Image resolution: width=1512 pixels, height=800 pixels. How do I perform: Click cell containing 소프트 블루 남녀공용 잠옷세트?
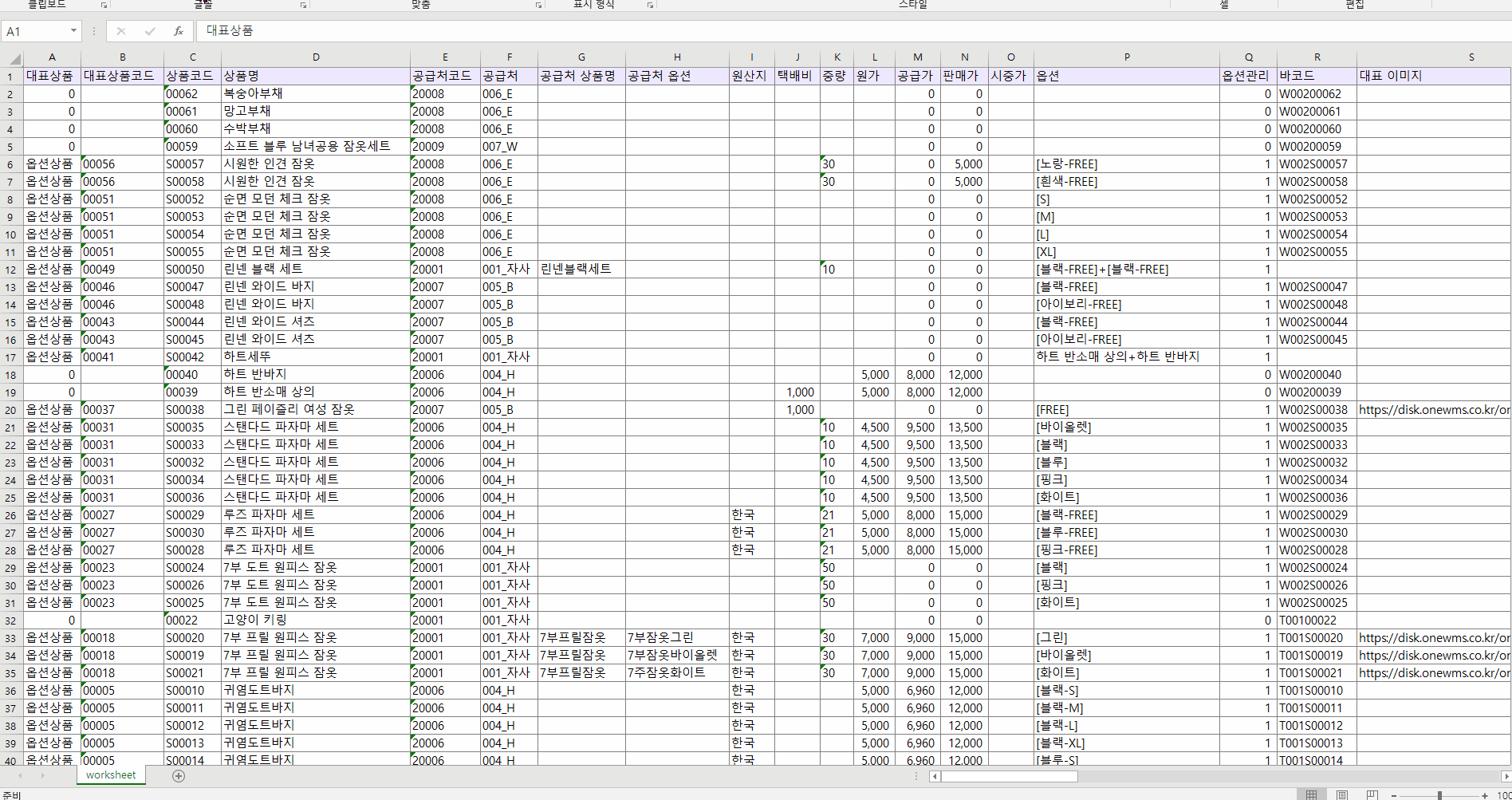pyautogui.click(x=316, y=146)
